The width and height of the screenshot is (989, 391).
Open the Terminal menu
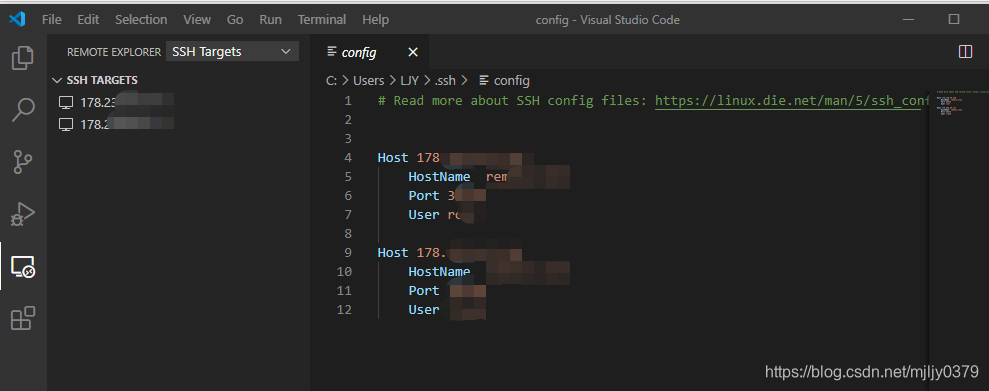322,20
